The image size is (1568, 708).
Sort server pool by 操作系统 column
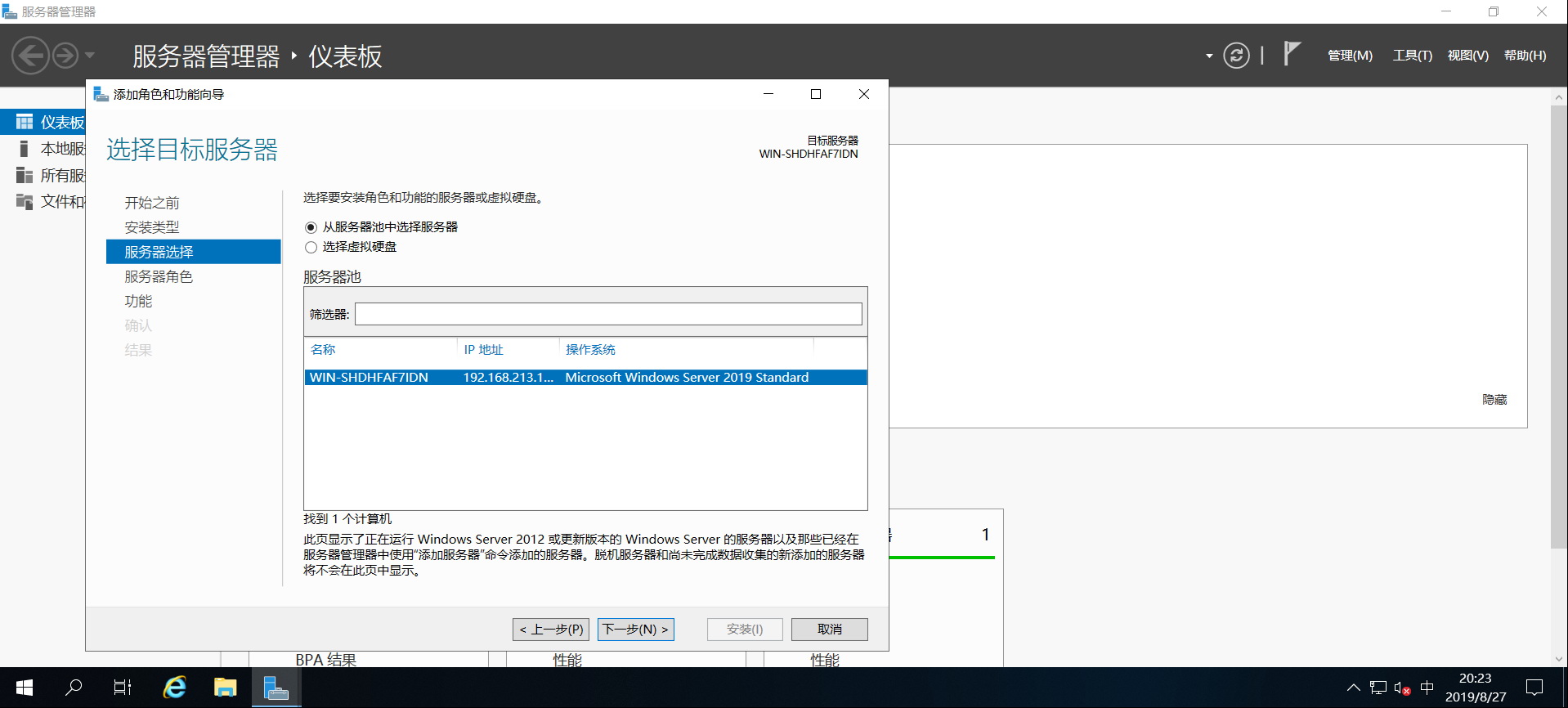click(x=590, y=349)
